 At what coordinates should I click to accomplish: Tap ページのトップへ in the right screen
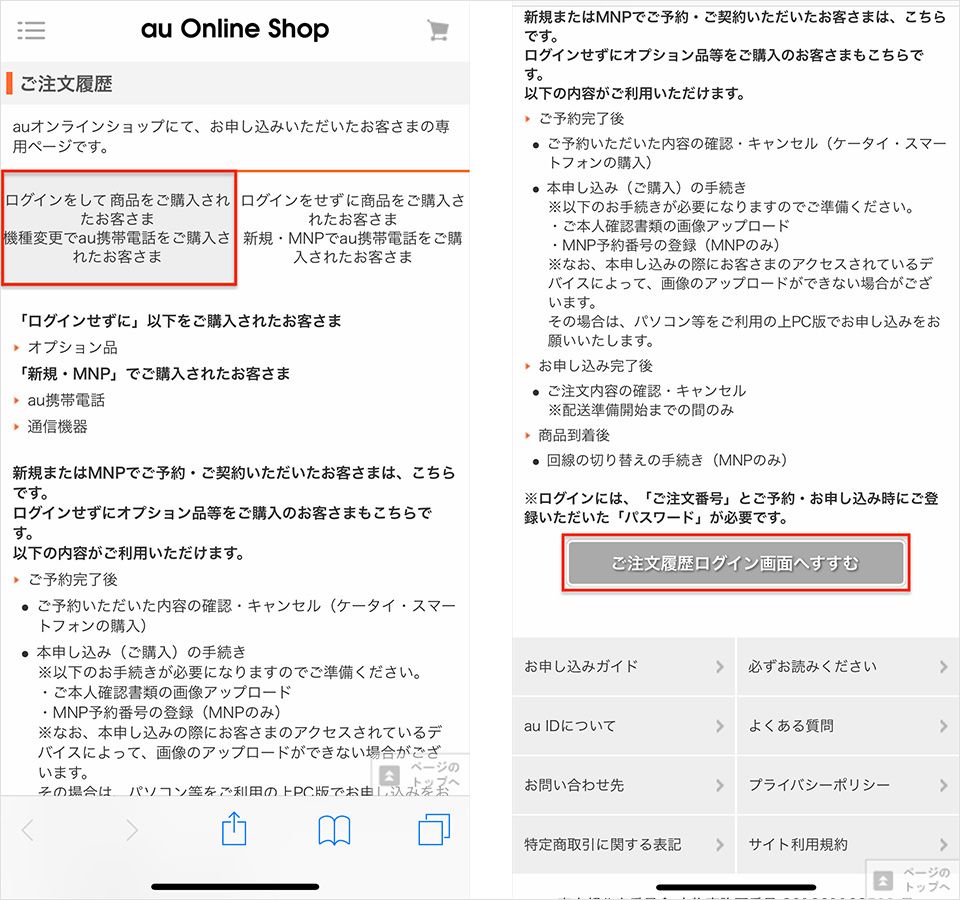click(912, 880)
